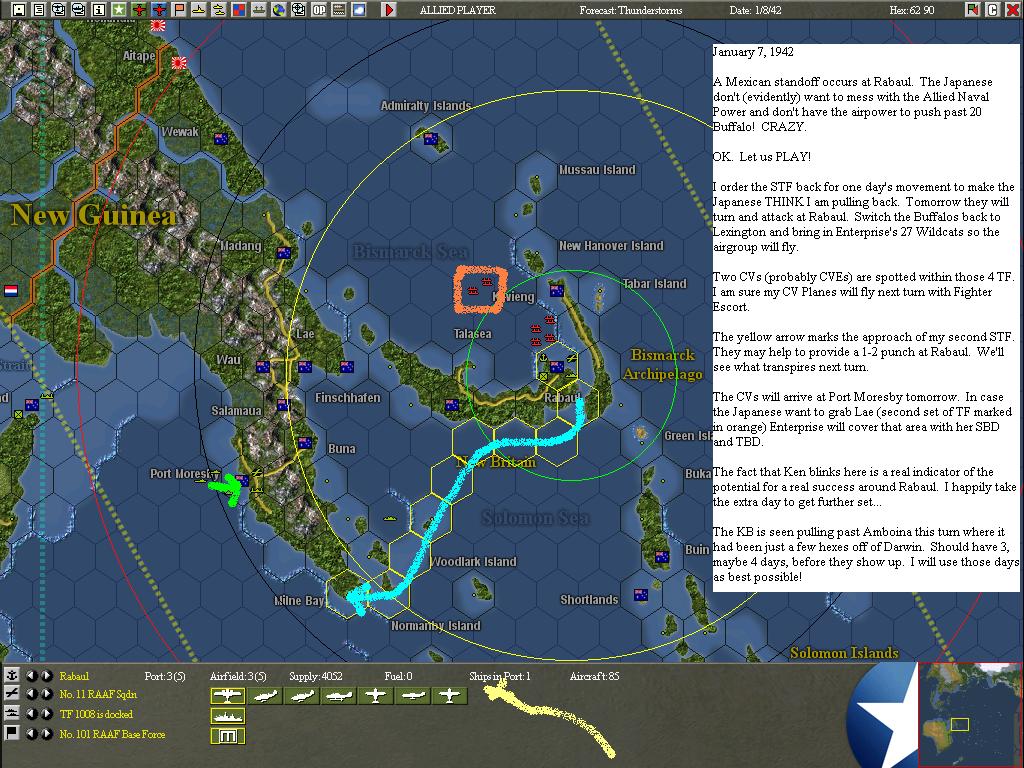Click the red plane on blue icon
This screenshot has width=1024, height=768.
coord(159,10)
